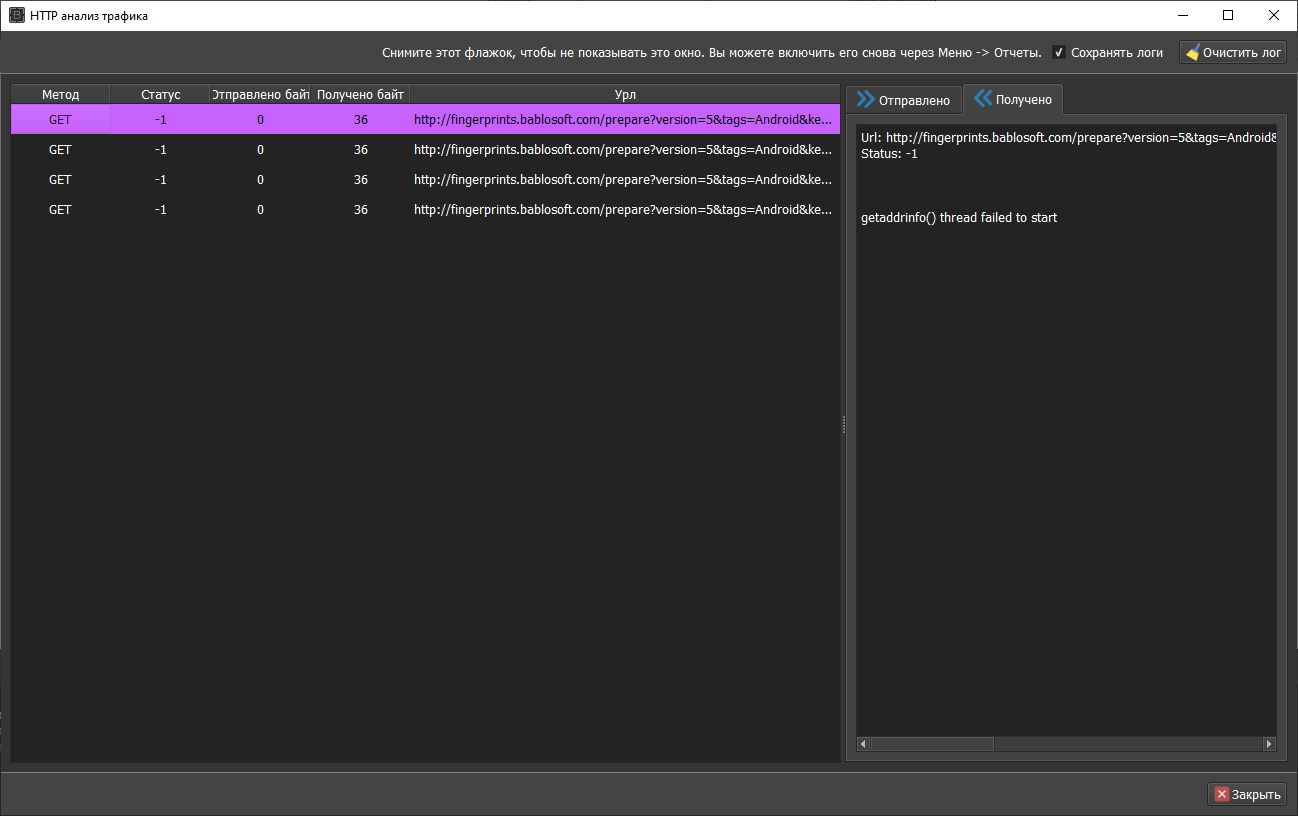Viewport: 1298px width, 816px height.
Task: Click the splitter handle between panels
Action: (844, 425)
